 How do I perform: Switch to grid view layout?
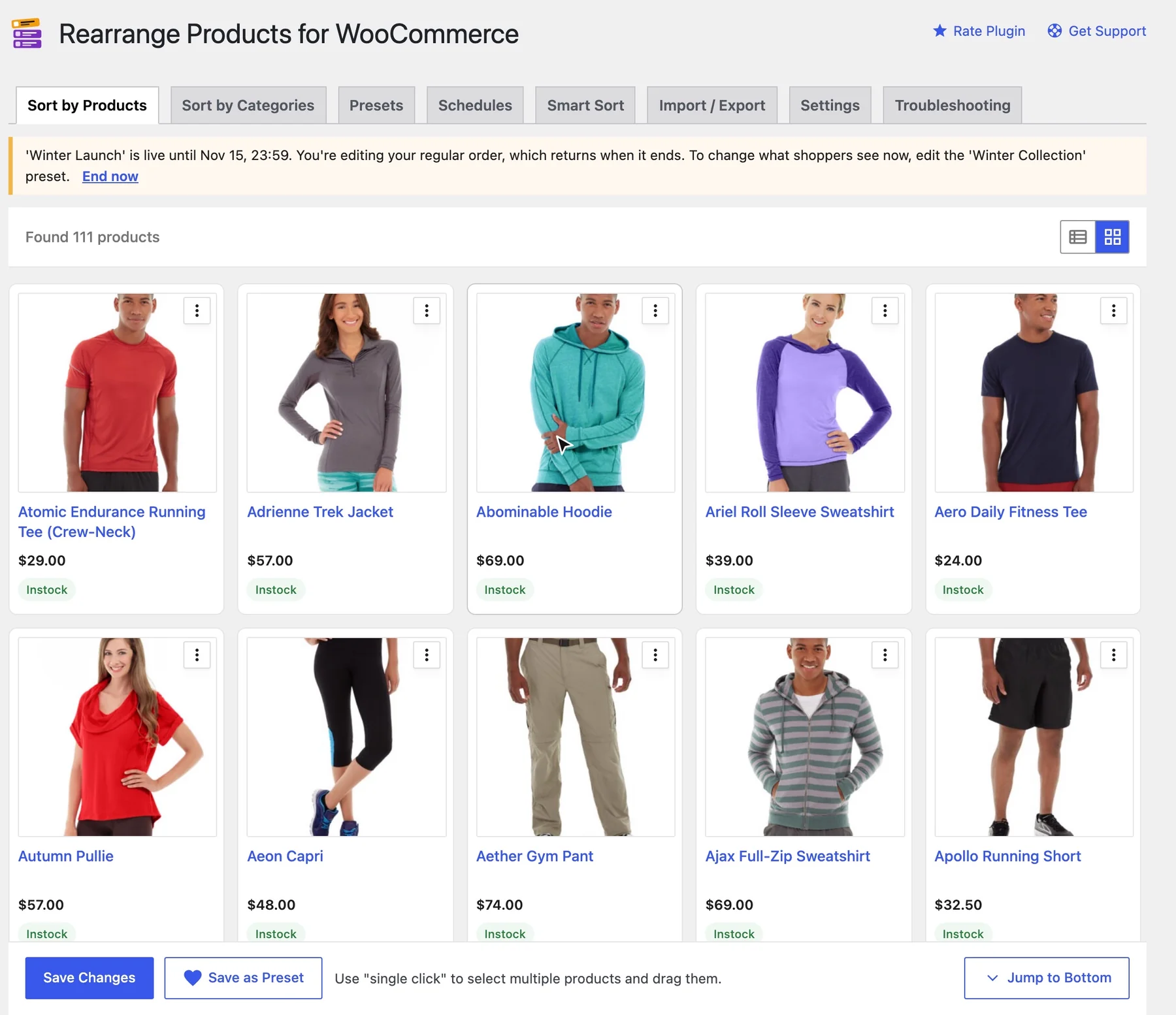click(x=1113, y=237)
